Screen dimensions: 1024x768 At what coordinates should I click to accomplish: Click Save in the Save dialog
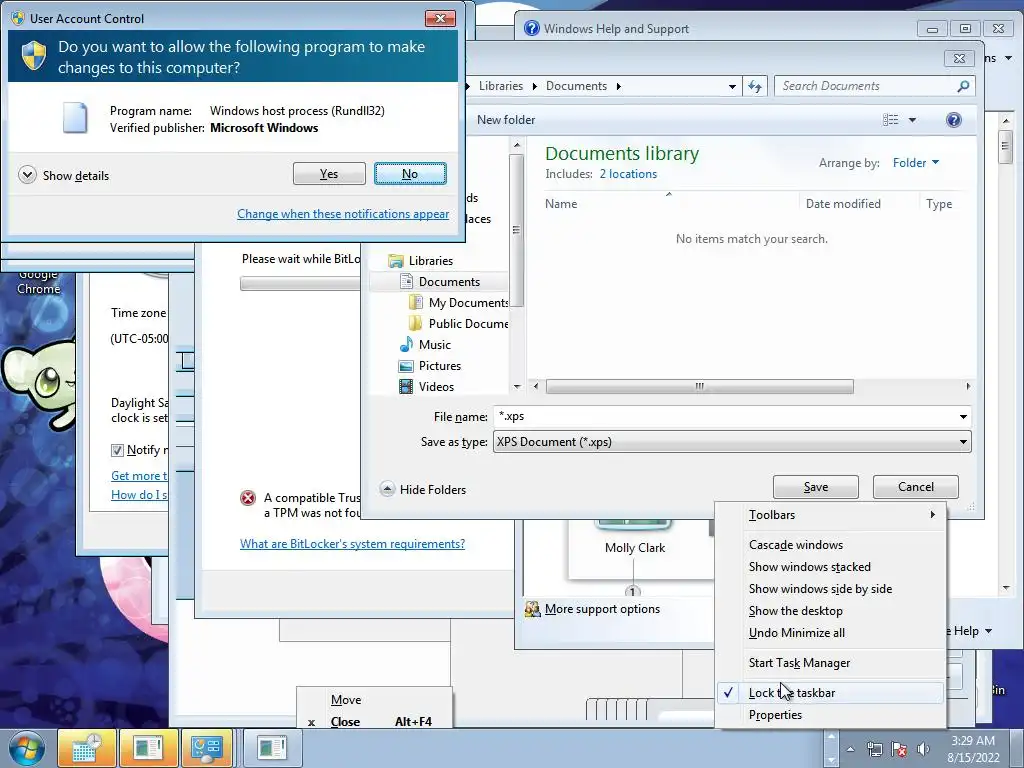[x=816, y=487]
